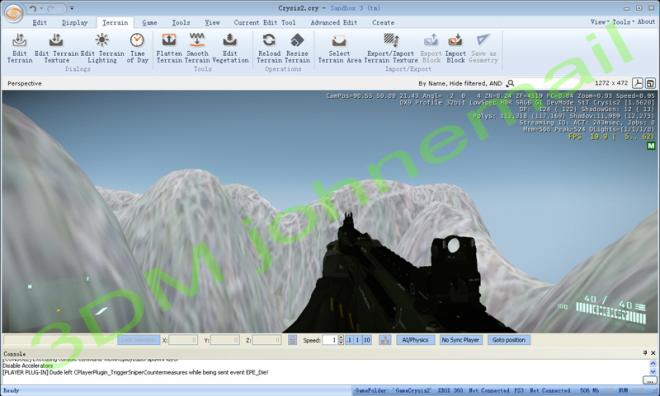Open the Time of Day editor

137,48
